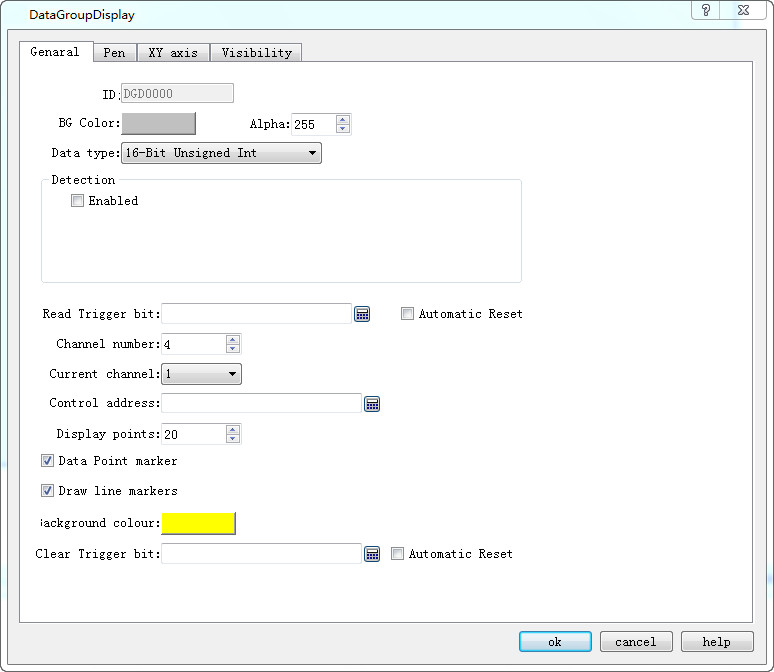Uncheck Draw line markers option
The width and height of the screenshot is (774, 672).
47,491
